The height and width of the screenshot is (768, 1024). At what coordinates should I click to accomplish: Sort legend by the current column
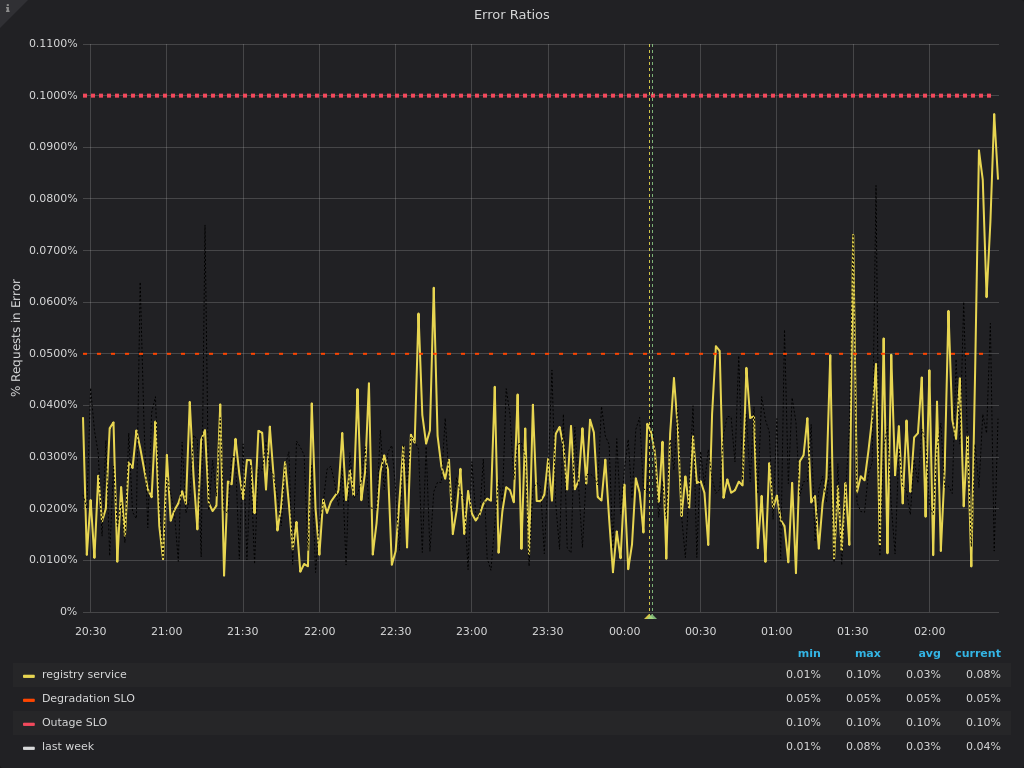point(977,654)
